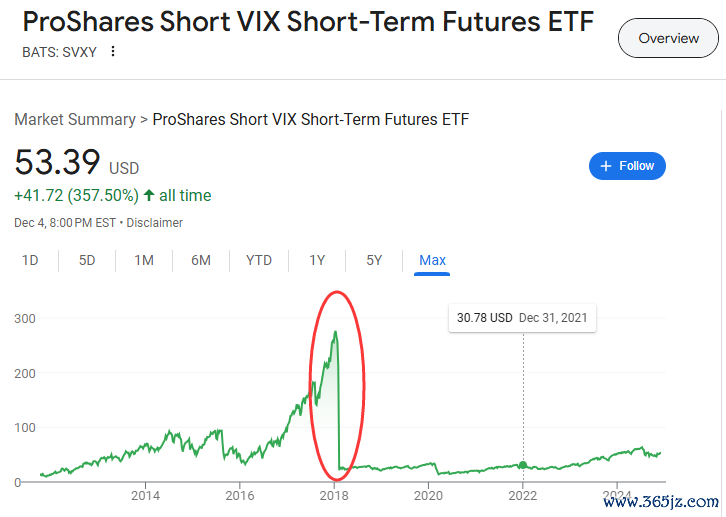Choose the 1Y chart range
The image size is (726, 517).
point(317,260)
